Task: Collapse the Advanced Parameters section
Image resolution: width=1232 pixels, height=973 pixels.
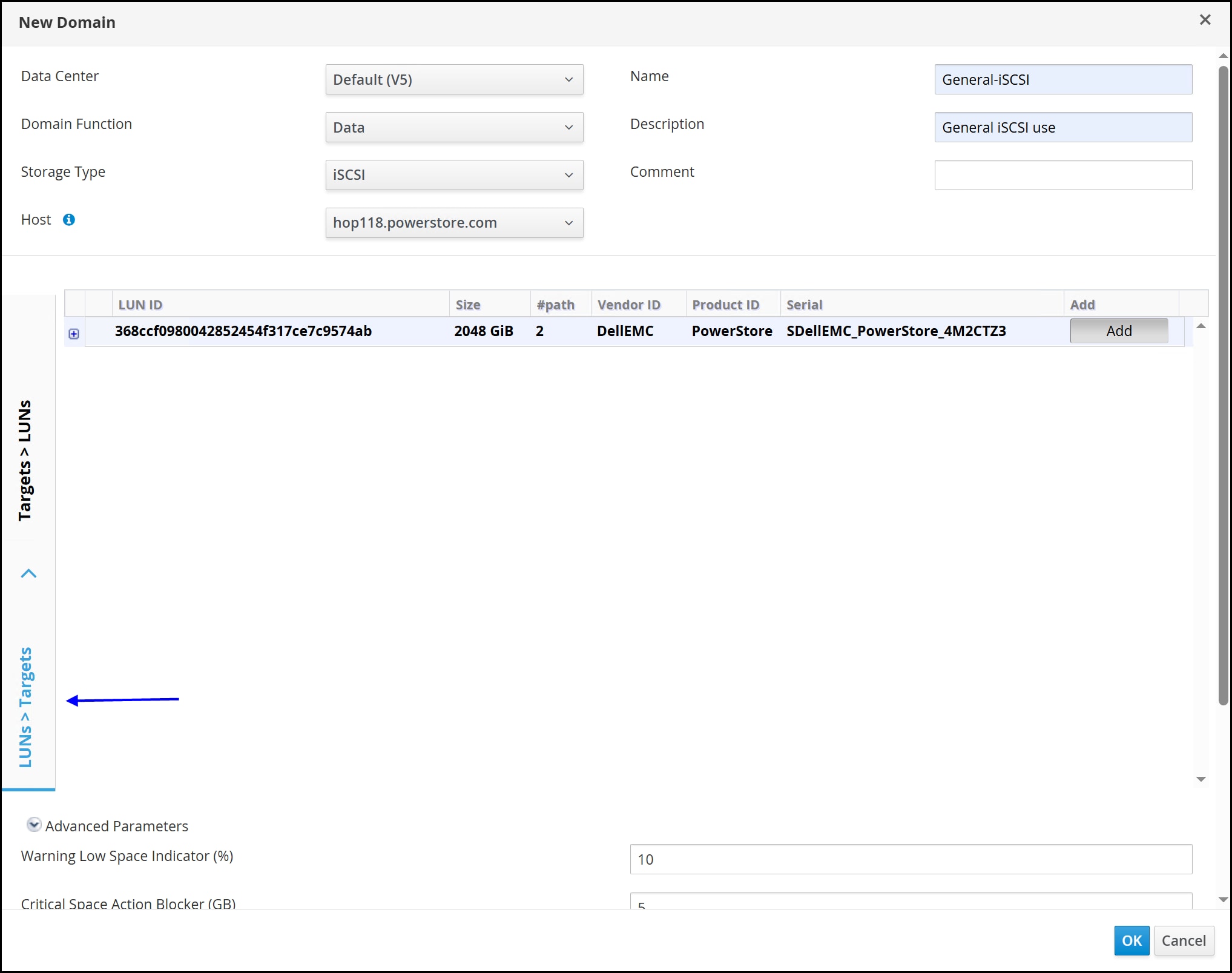Action: click(34, 825)
